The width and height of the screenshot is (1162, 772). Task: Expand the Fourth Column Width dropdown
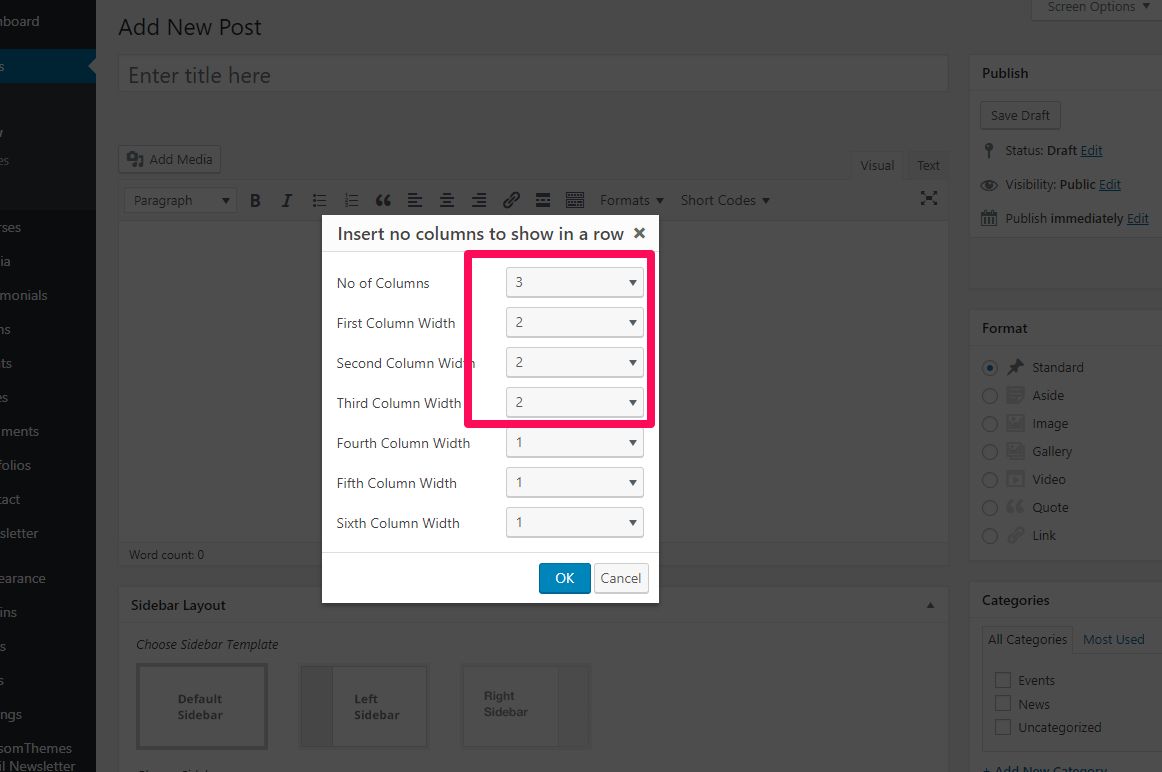pyautogui.click(x=574, y=442)
